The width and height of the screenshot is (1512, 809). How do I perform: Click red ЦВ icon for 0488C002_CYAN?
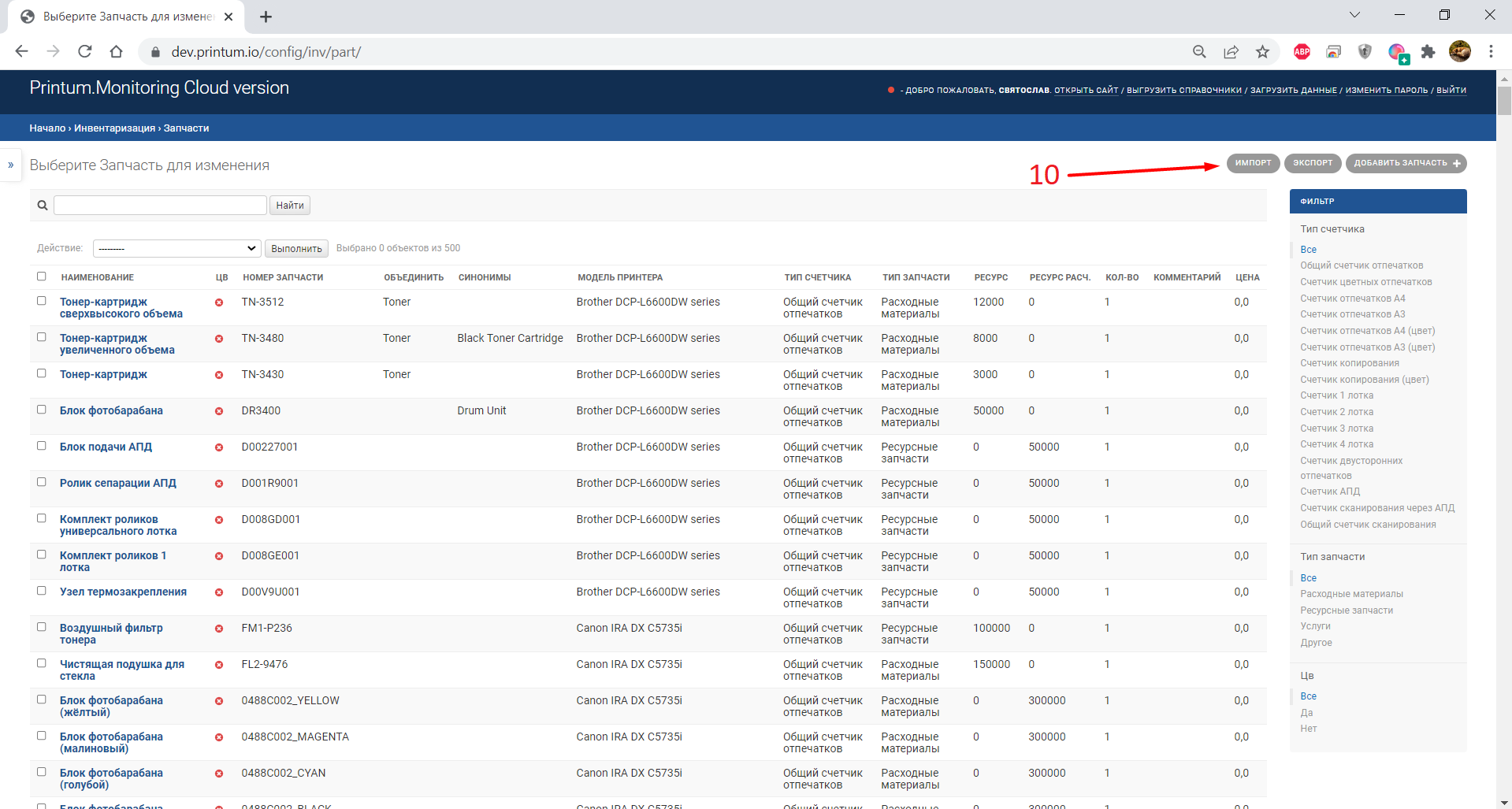tap(219, 774)
